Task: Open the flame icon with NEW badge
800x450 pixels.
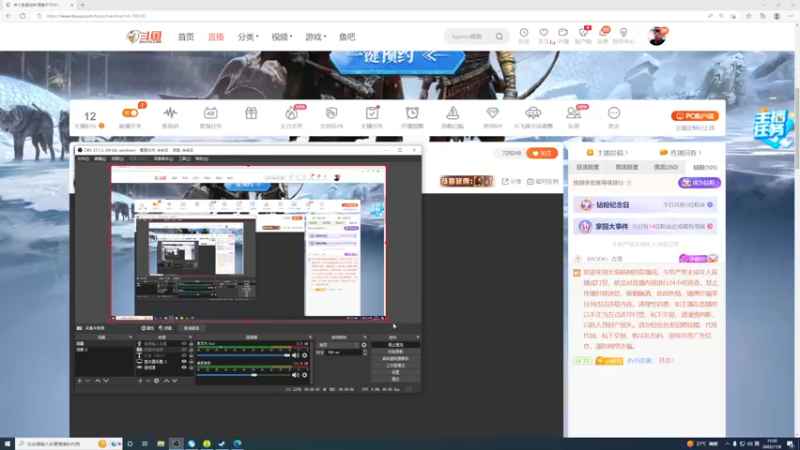Action: (291, 113)
